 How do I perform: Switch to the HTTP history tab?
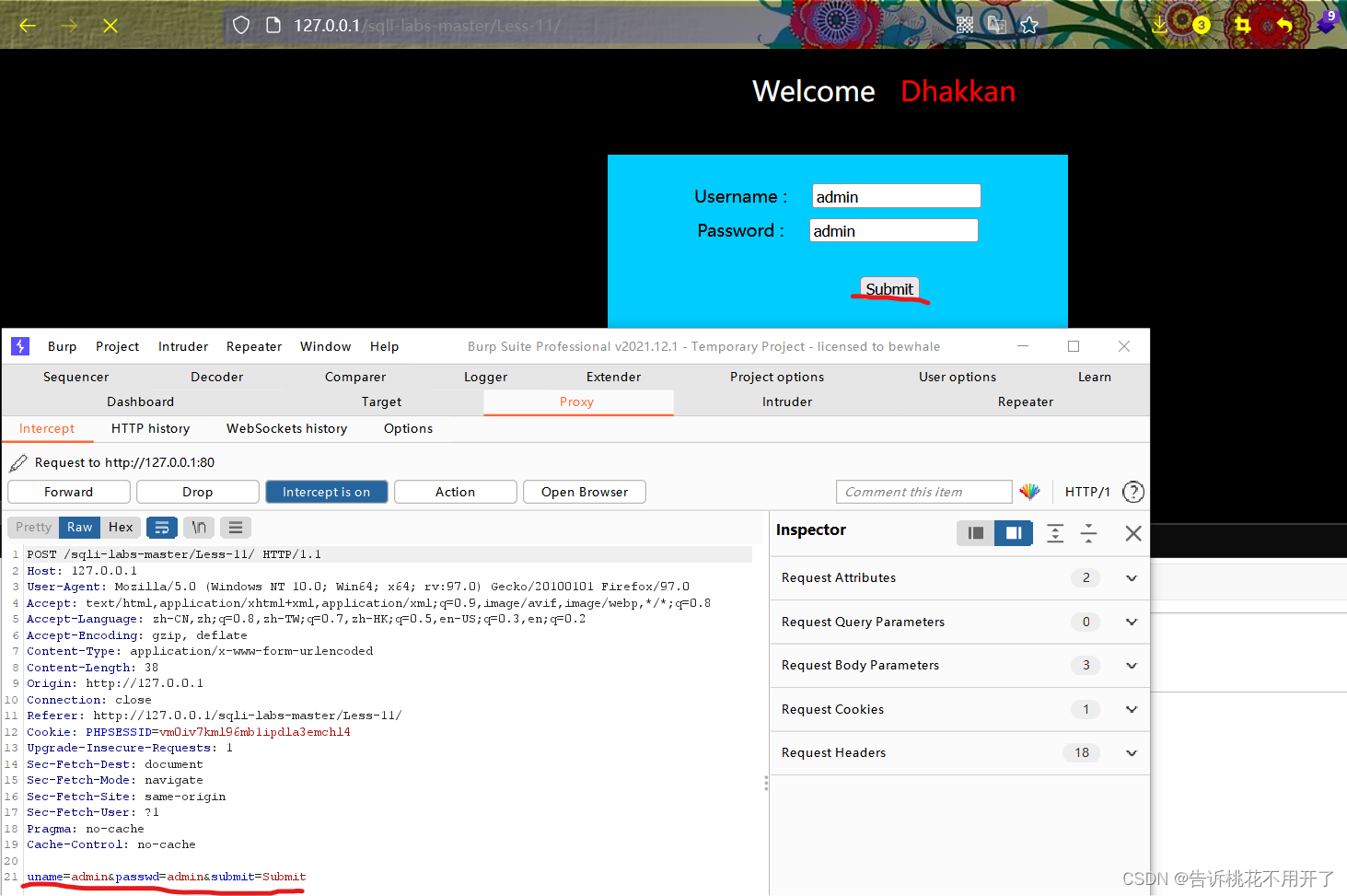click(x=151, y=428)
